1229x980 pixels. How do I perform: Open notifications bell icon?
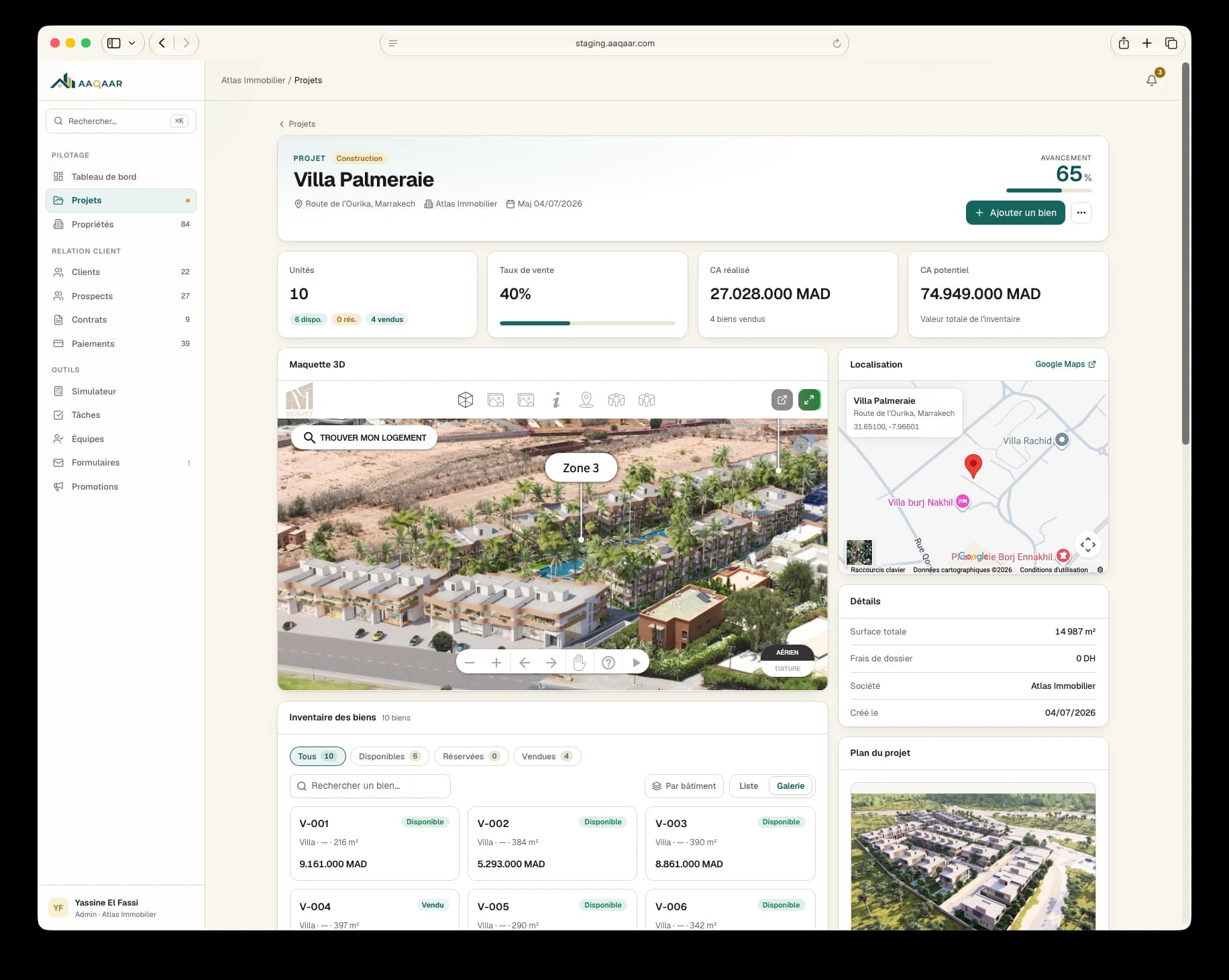[1152, 80]
